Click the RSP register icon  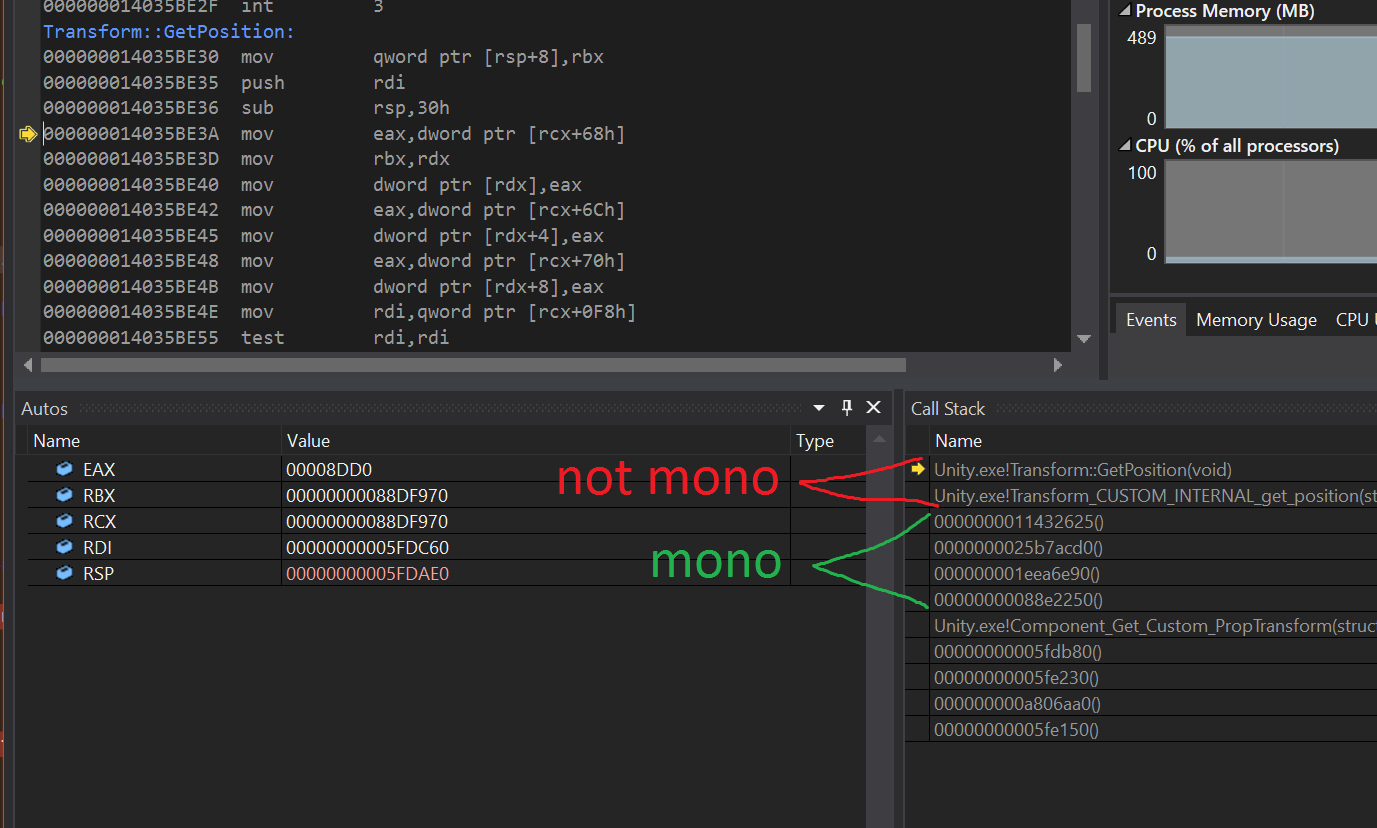point(64,572)
